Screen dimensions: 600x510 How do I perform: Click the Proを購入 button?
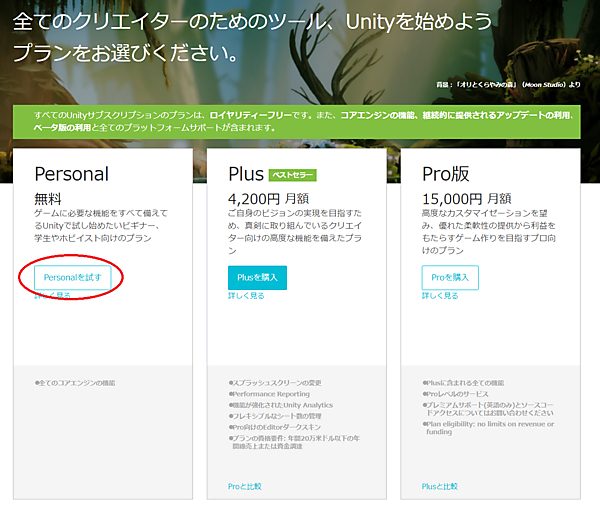point(450,277)
